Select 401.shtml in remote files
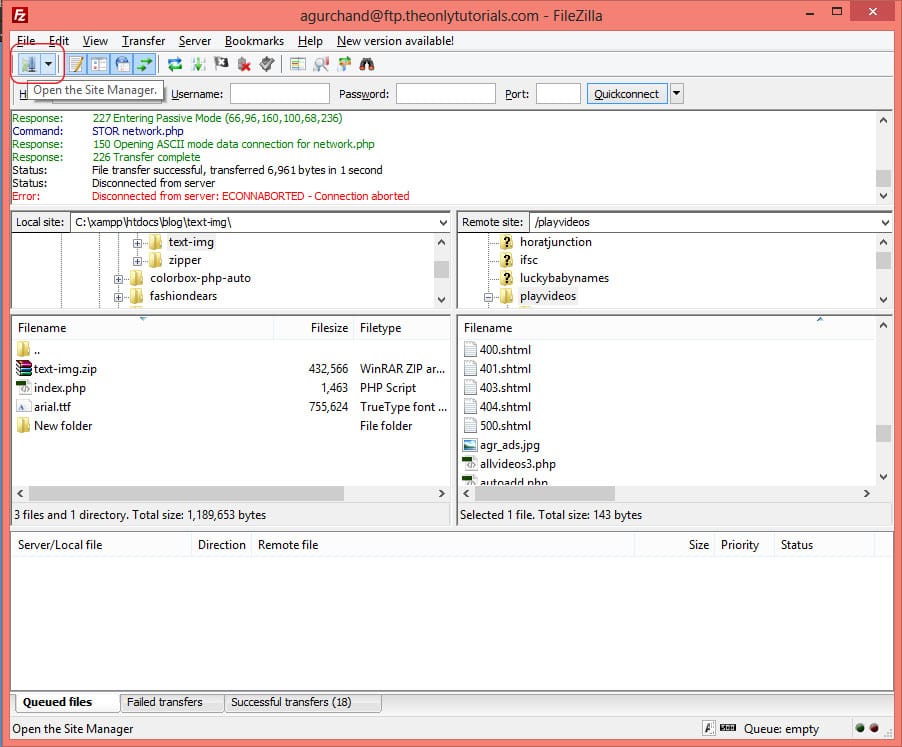 click(x=505, y=369)
